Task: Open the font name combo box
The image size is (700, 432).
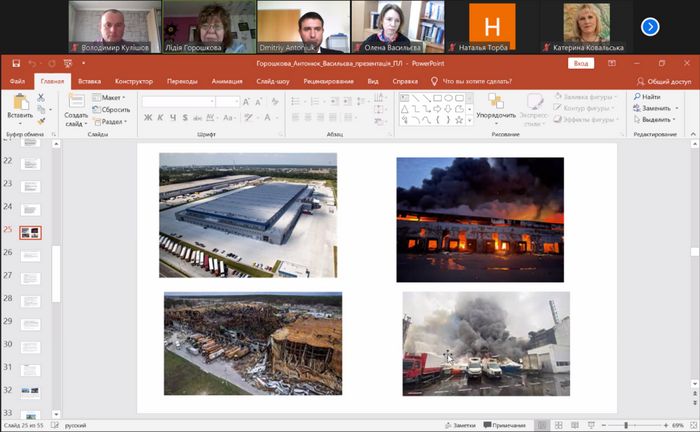Action: (177, 101)
